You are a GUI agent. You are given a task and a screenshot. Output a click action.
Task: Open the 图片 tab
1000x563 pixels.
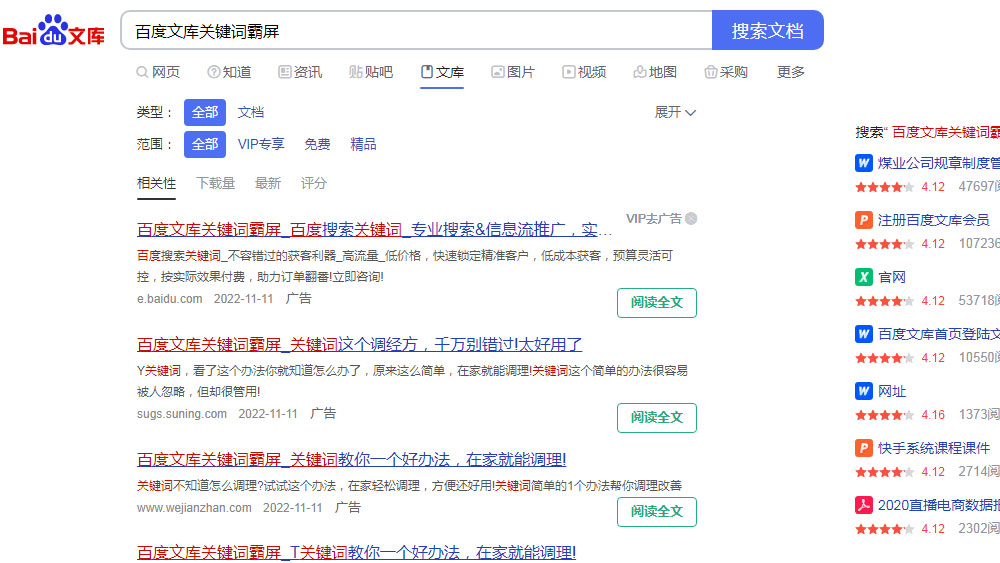click(x=513, y=72)
